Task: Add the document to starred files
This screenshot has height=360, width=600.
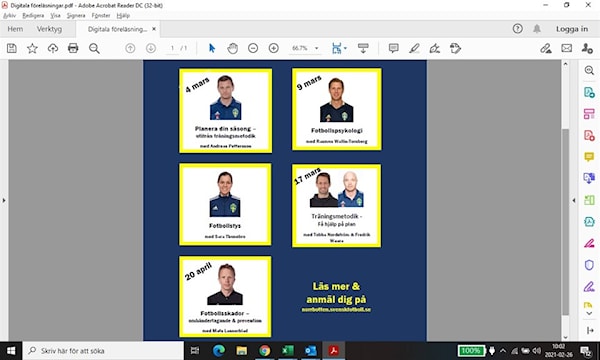Action: click(x=32, y=48)
